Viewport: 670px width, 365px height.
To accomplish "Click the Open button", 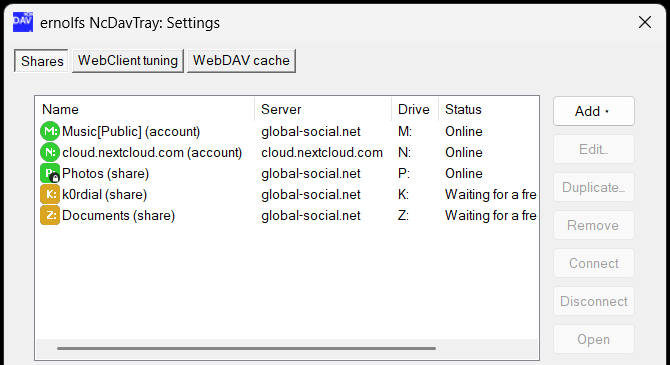I will pos(594,339).
